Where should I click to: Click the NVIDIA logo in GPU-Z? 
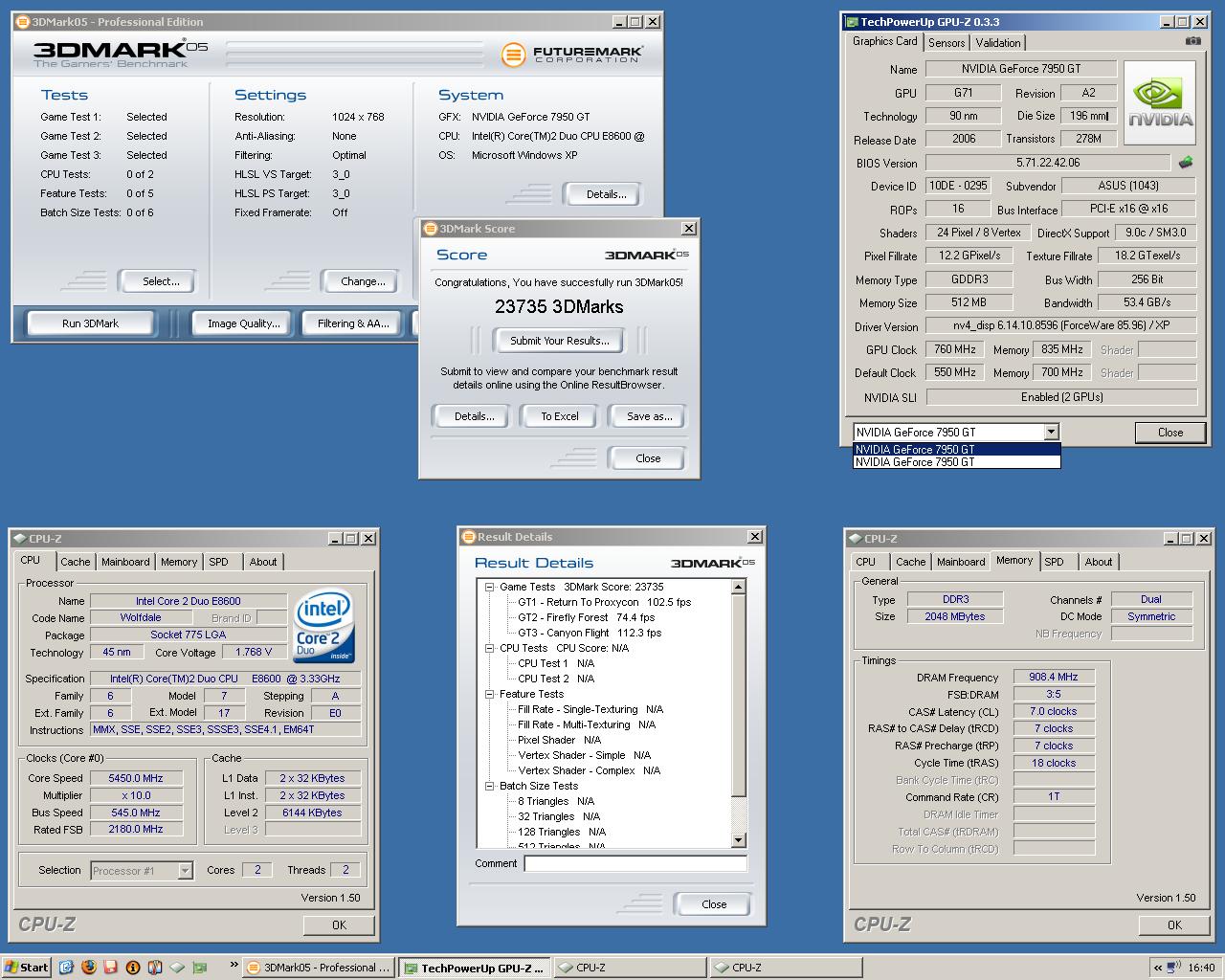point(1160,103)
